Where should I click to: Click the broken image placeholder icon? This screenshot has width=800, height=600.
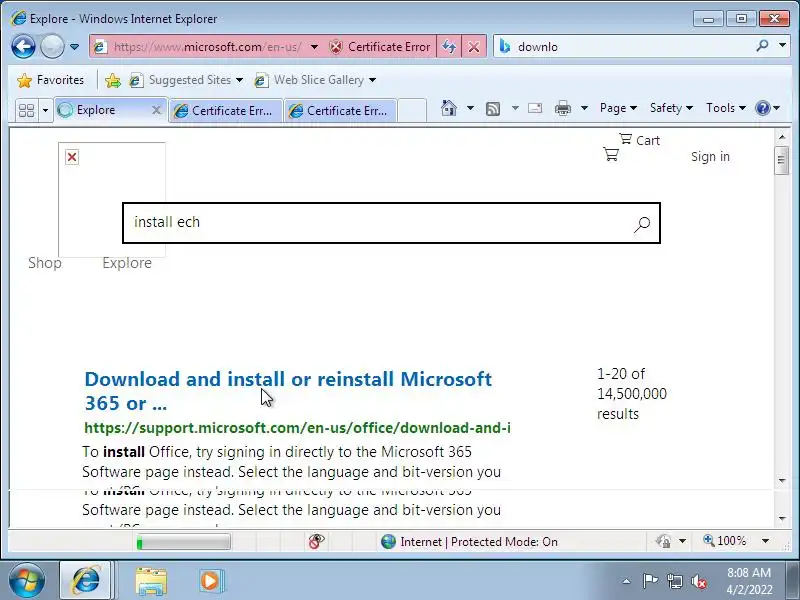click(72, 157)
